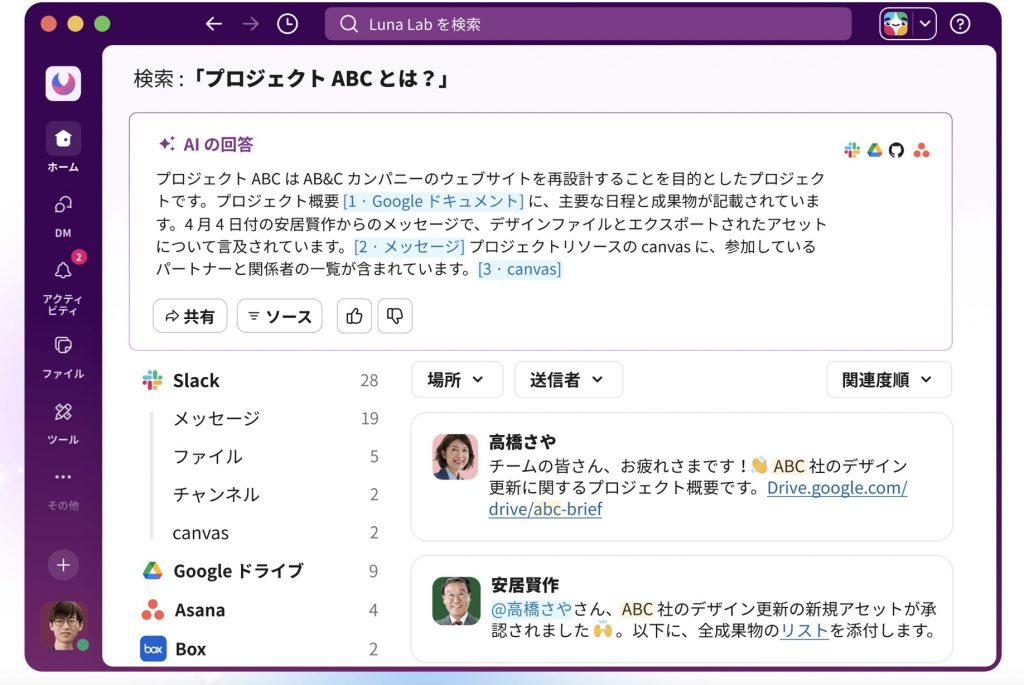Open the 関連度順 sort dropdown

pos(887,380)
